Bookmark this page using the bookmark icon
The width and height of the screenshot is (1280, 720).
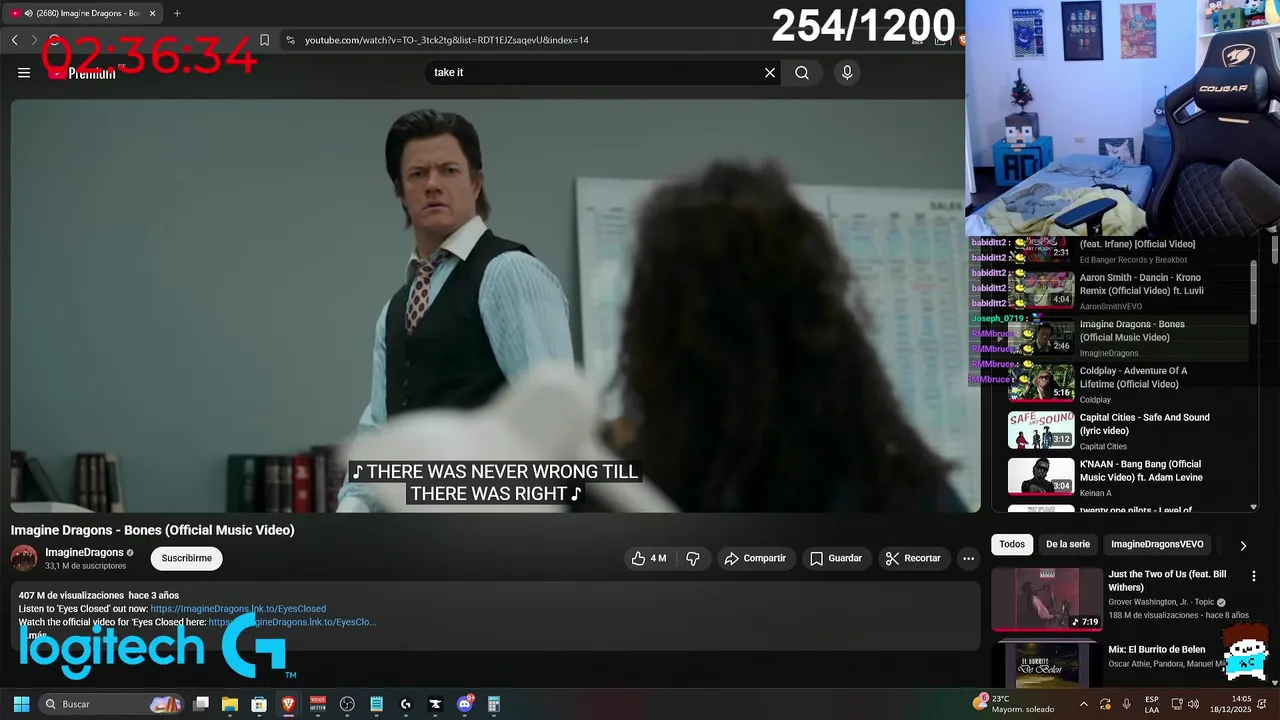[264, 40]
